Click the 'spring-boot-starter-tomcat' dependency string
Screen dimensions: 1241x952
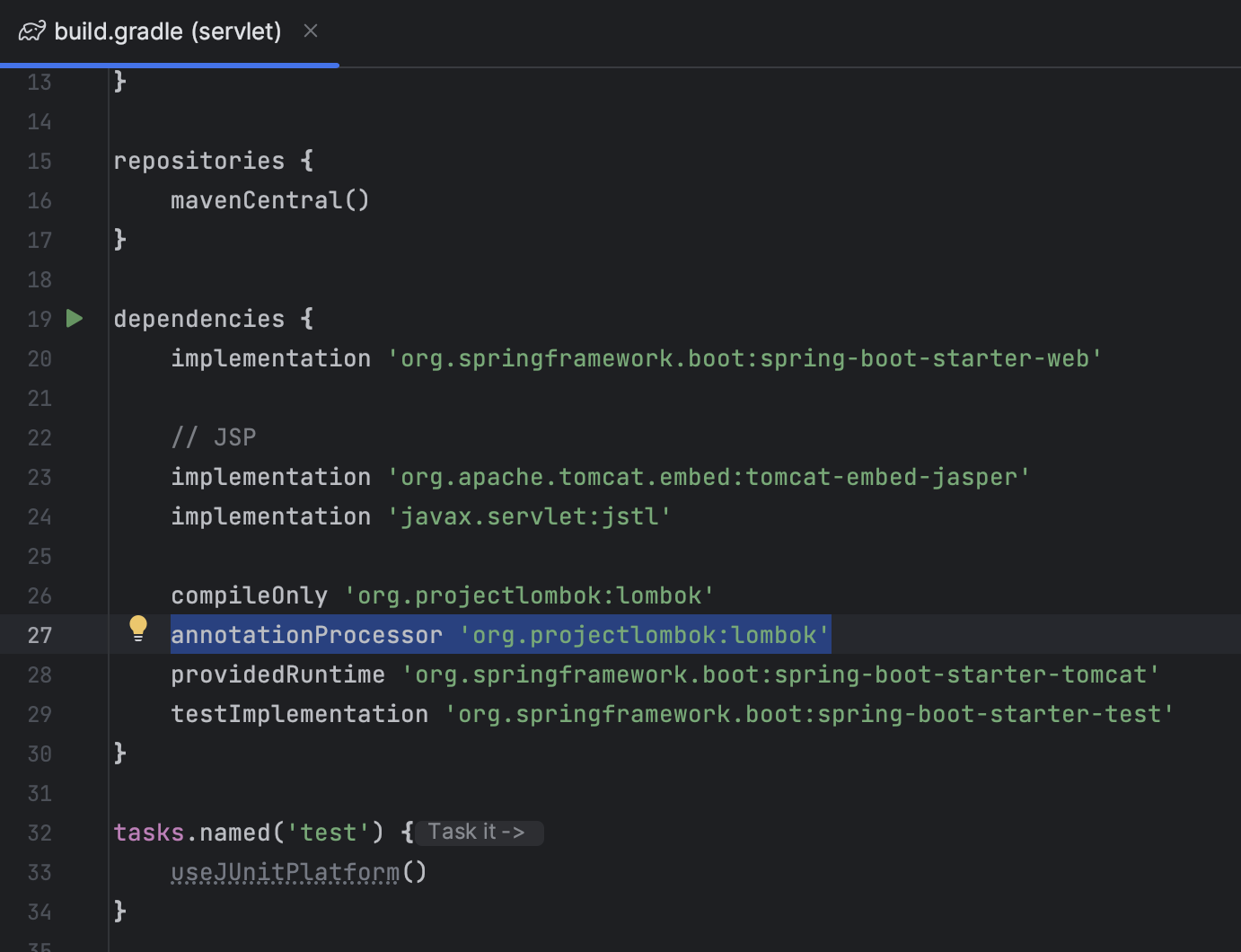pyautogui.click(x=781, y=674)
